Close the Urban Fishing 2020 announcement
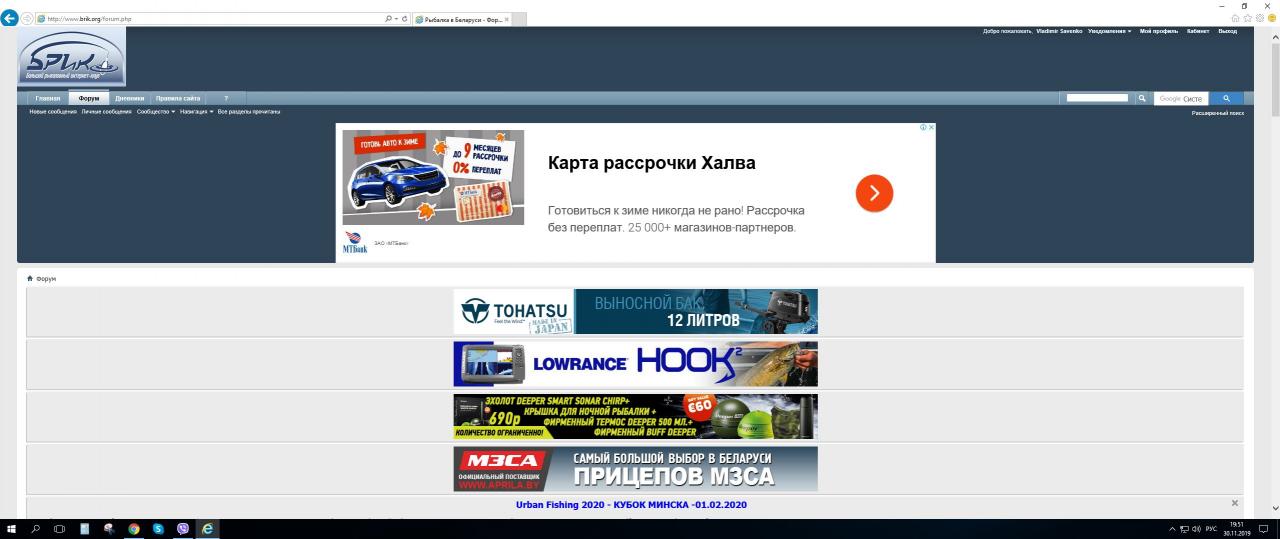Viewport: 1280px width, 539px height. (1234, 503)
